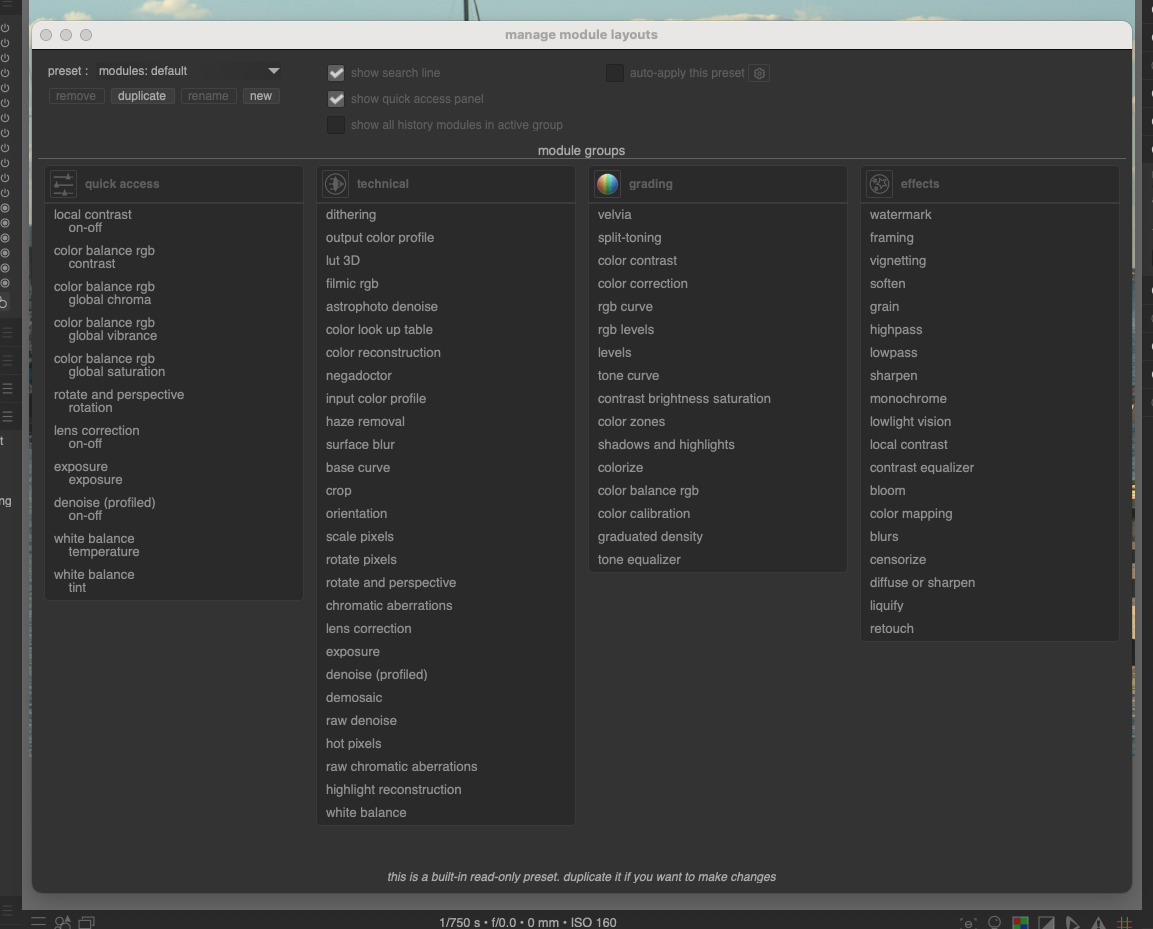Toggle auto-apply this preset checkbox
This screenshot has width=1153, height=929.
[615, 73]
